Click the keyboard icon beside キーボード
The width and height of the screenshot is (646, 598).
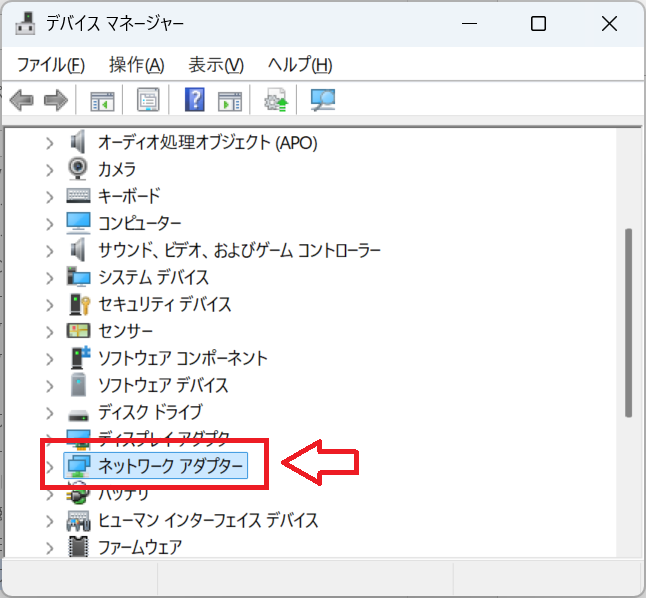pyautogui.click(x=78, y=195)
